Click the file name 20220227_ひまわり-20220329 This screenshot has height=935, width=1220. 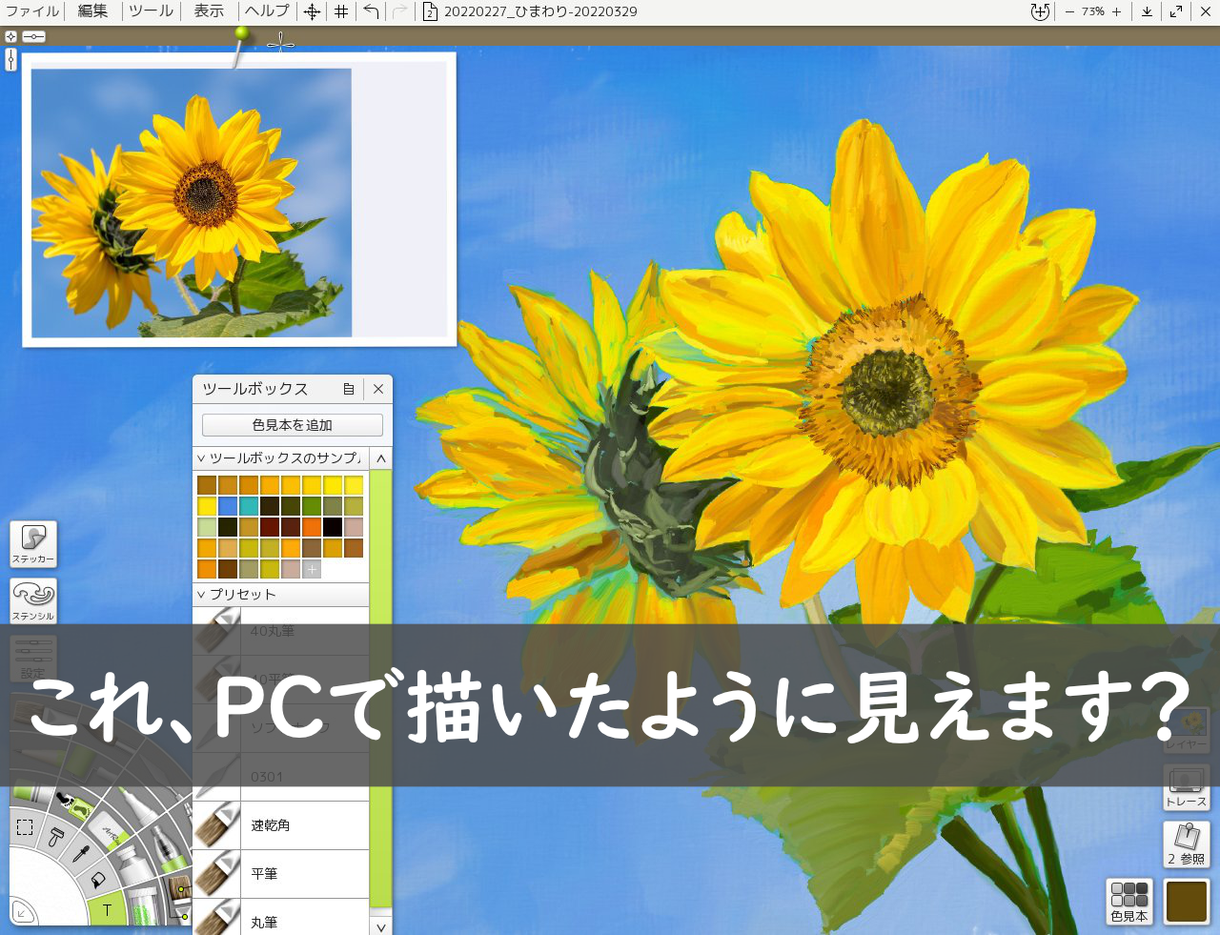[540, 12]
